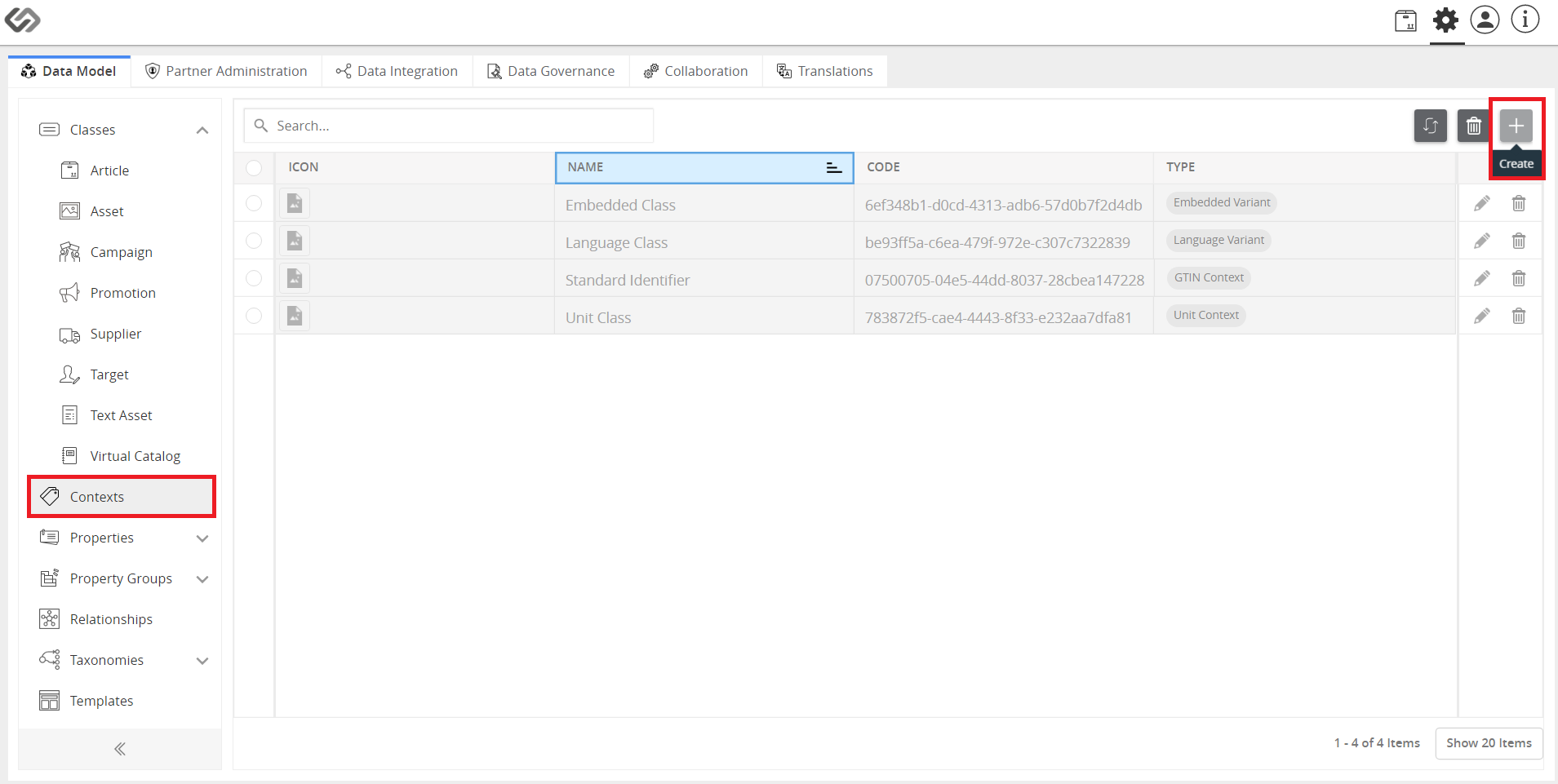Select Contexts in the sidebar
Screen dimensions: 1558x784
[x=122, y=497]
